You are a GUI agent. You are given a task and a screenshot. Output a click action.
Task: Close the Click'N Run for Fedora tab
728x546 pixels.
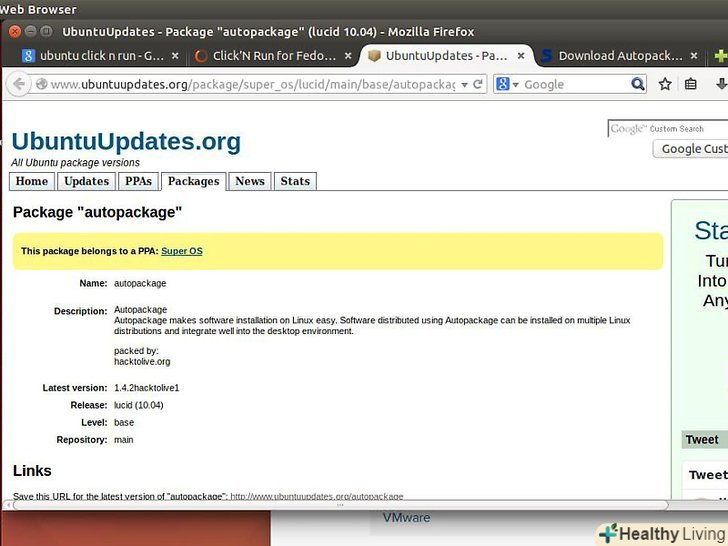click(348, 56)
